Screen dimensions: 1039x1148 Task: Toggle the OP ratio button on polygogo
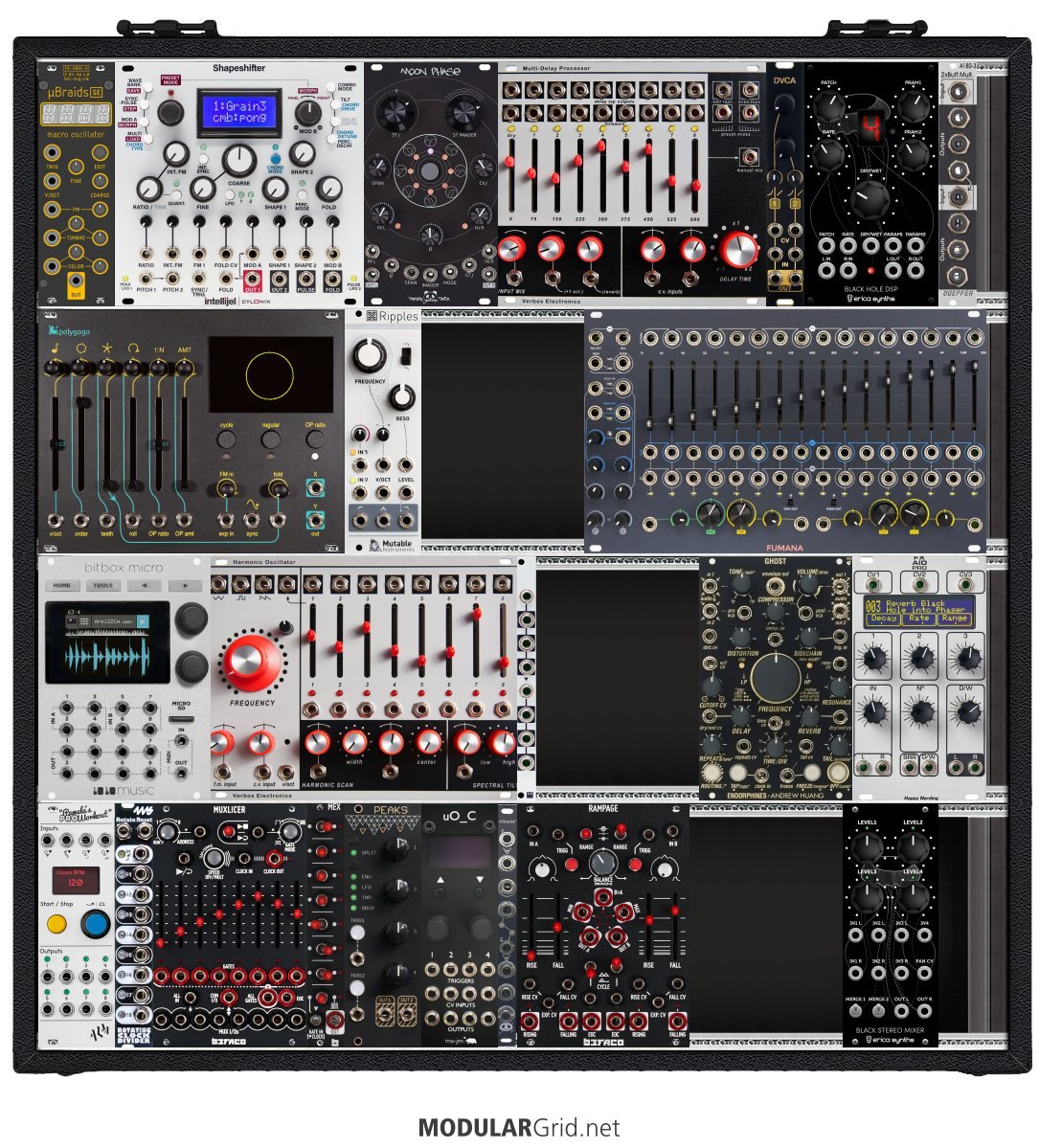point(316,439)
